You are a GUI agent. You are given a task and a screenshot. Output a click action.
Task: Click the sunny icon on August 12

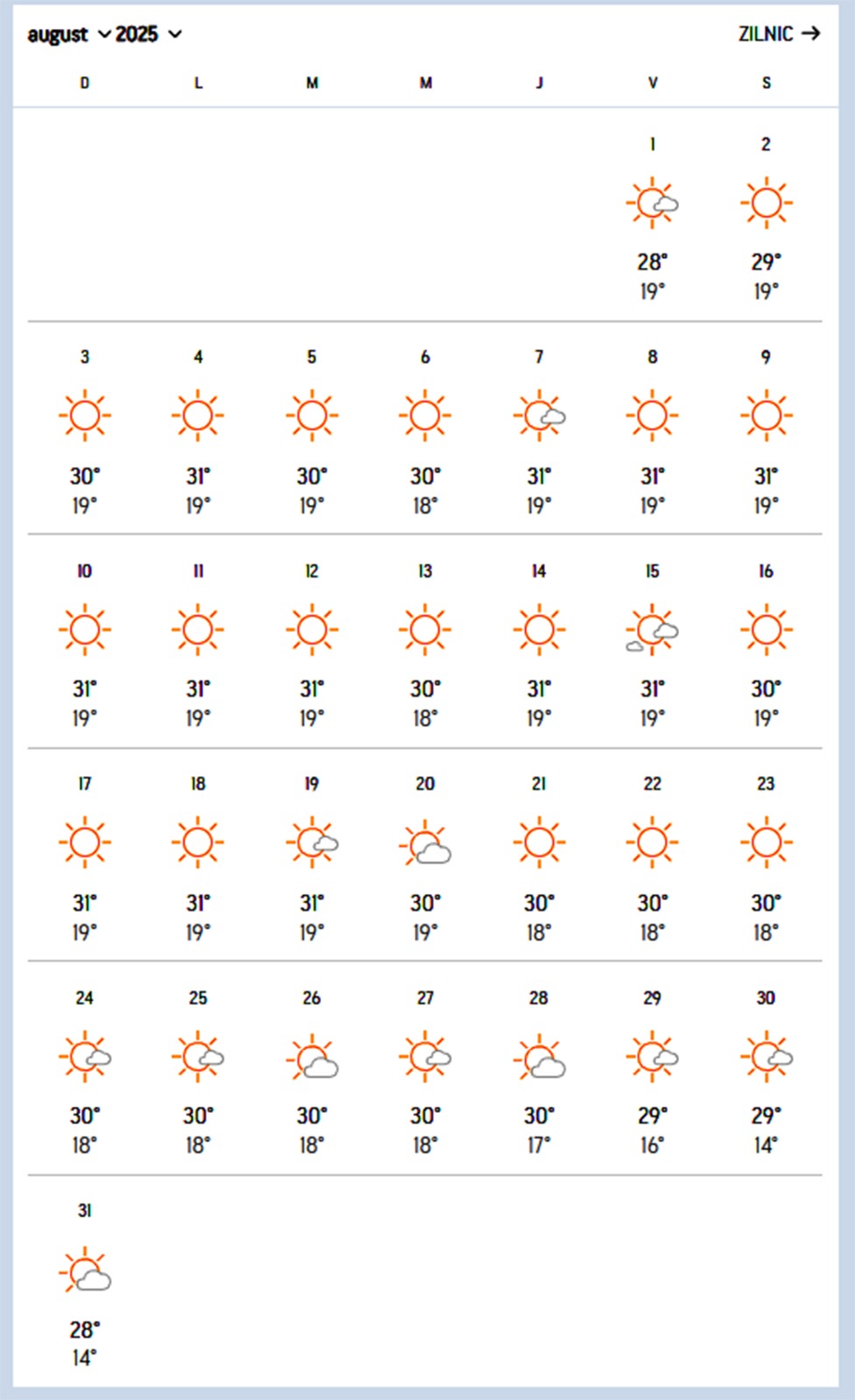pos(312,630)
